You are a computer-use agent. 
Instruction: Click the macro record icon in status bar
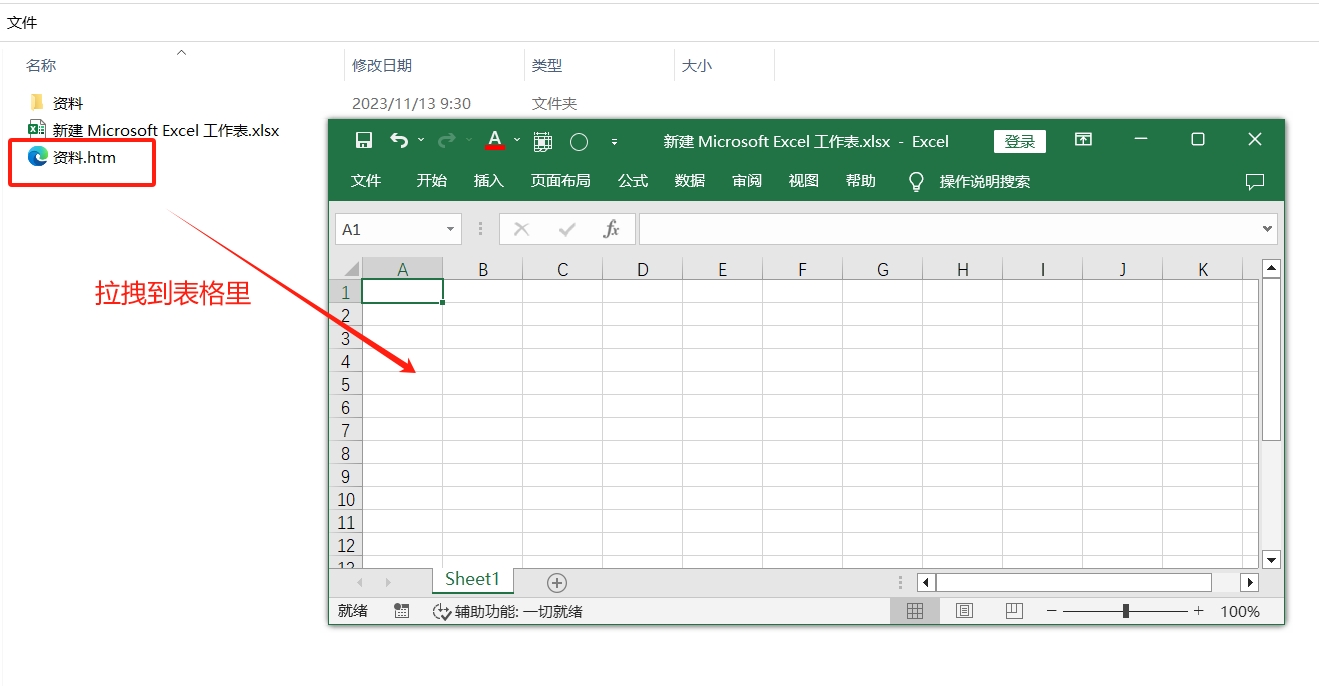401,611
